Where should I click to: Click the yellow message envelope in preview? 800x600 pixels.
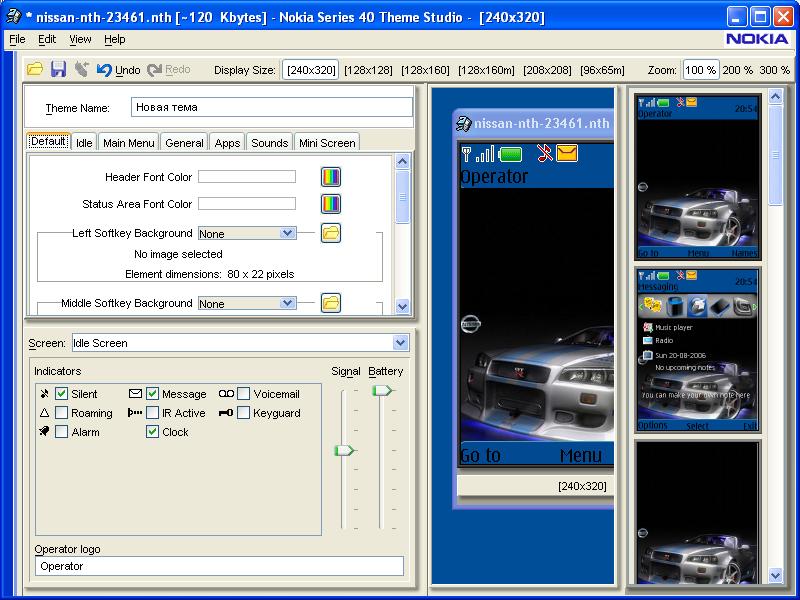coord(567,153)
